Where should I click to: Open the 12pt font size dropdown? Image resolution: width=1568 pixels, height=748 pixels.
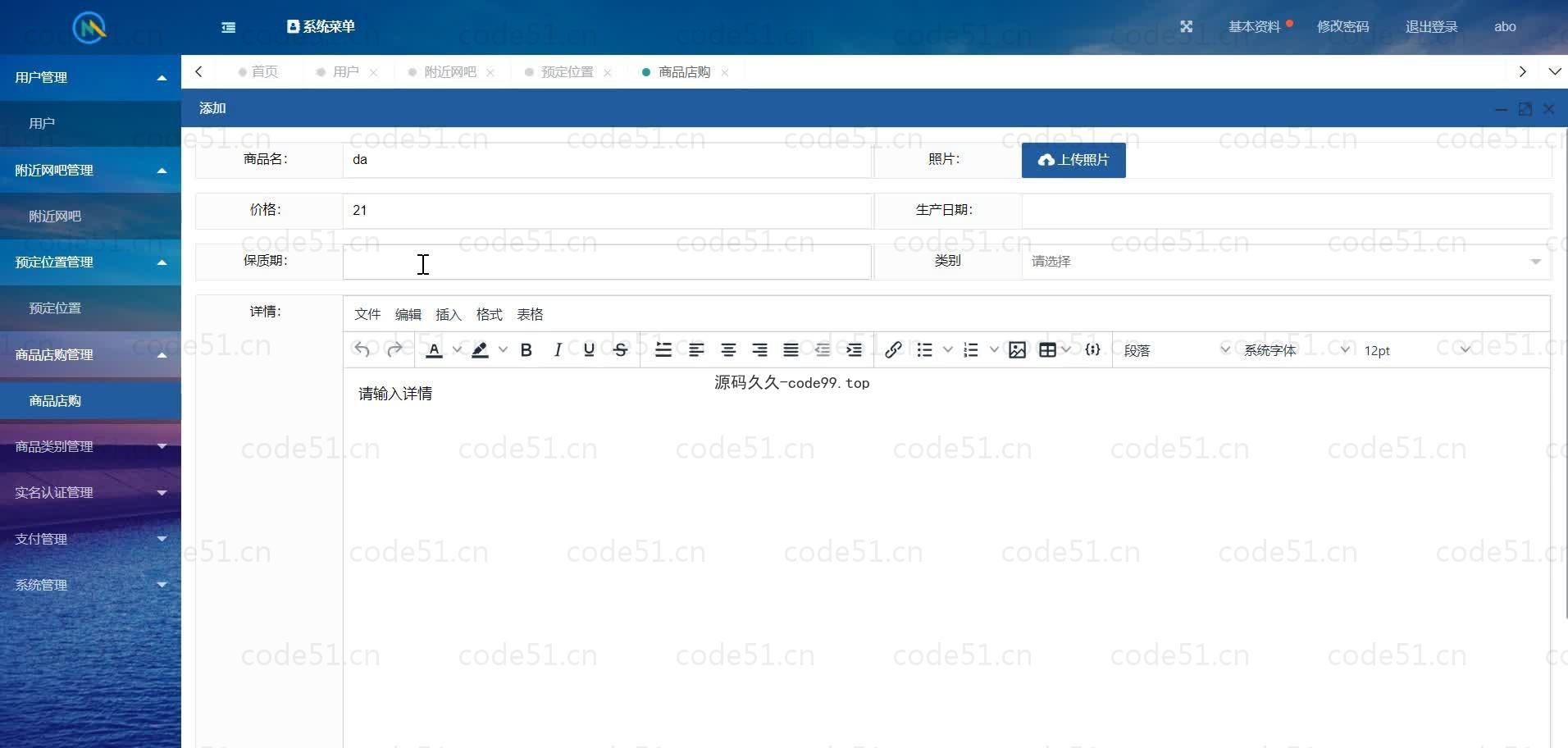coord(1417,350)
